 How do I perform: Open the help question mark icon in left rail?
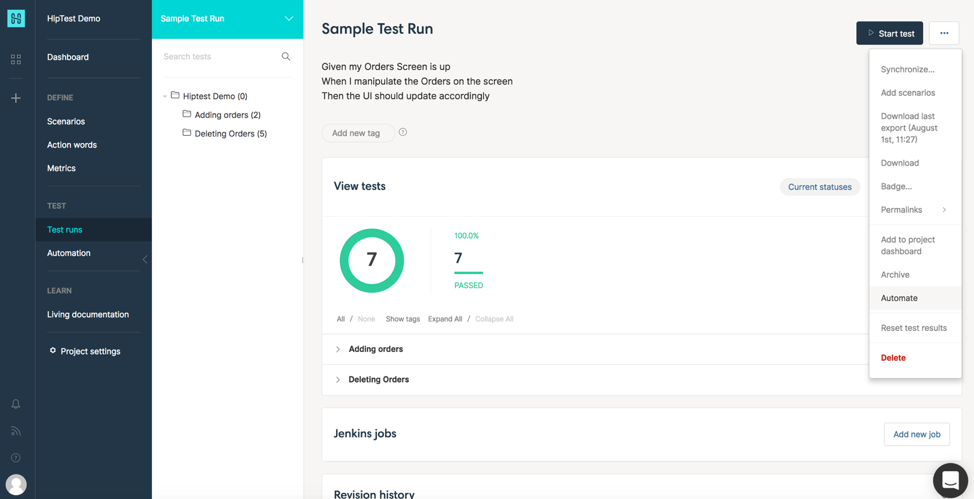pos(16,458)
